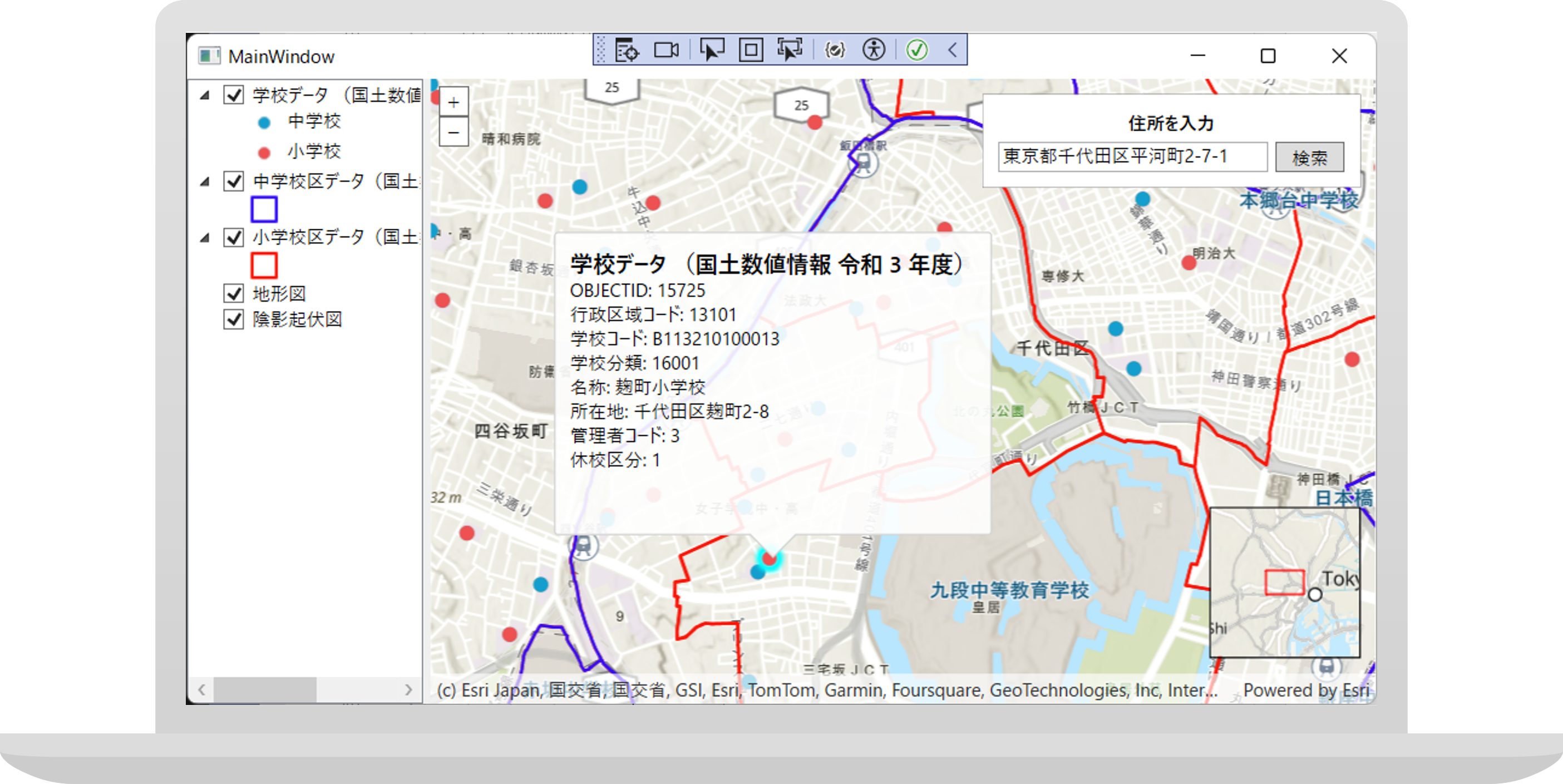Zoom out with the minus button

[453, 132]
